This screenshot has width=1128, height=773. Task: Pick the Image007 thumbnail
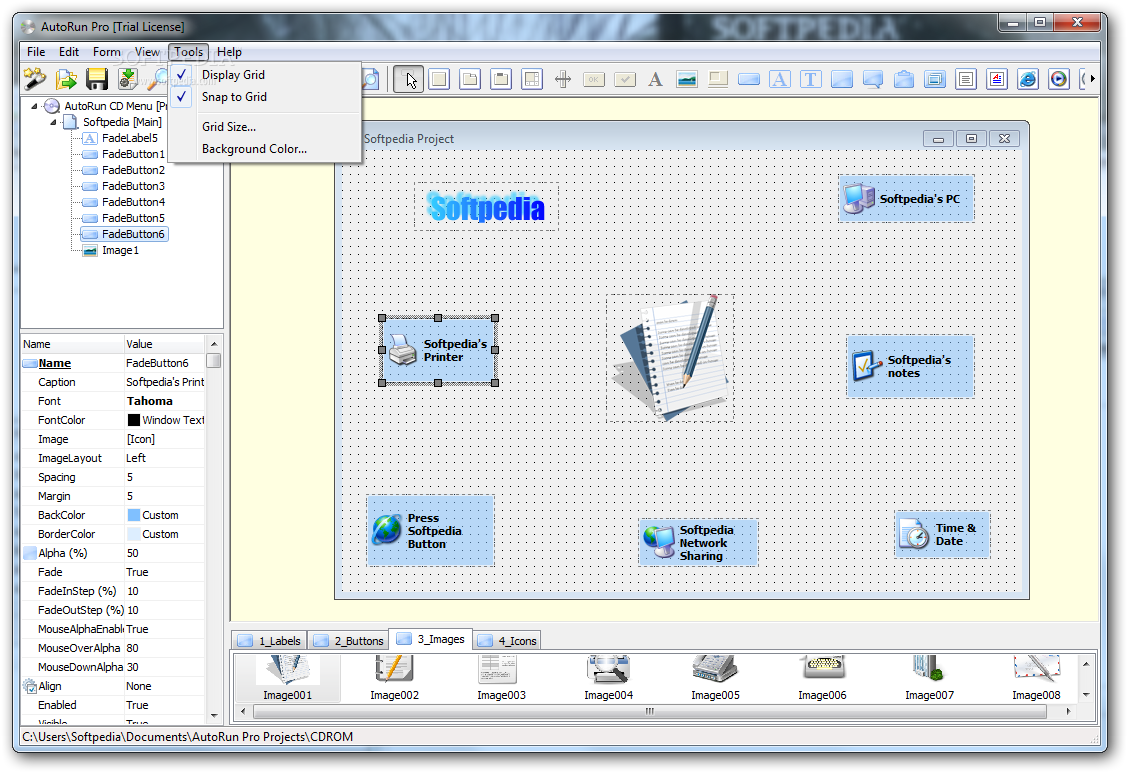tap(929, 678)
